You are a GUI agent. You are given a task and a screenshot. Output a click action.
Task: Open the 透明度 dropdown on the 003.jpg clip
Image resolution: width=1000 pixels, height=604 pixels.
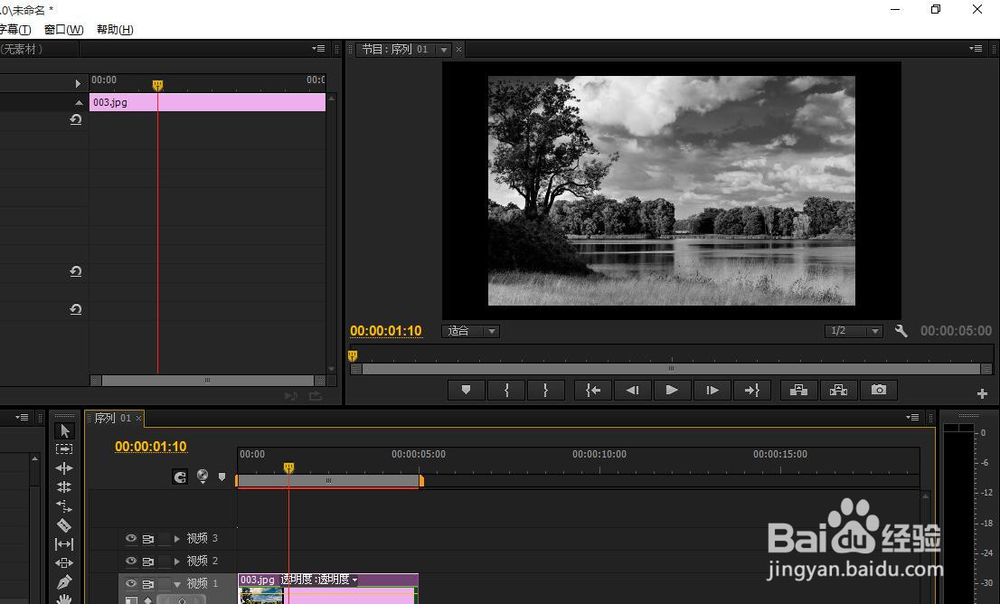click(x=355, y=579)
